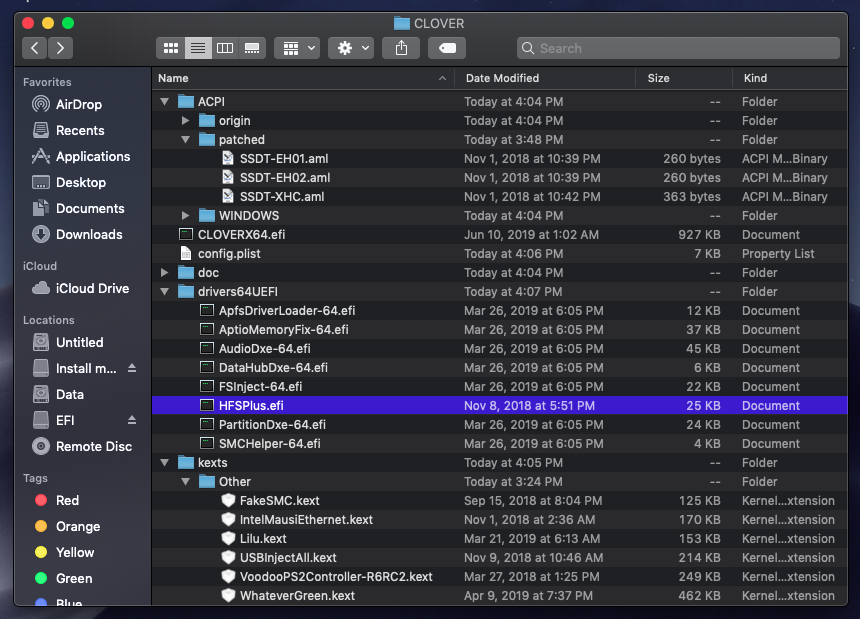The width and height of the screenshot is (860, 619).
Task: Sort by the Size column header
Action: pyautogui.click(x=684, y=78)
